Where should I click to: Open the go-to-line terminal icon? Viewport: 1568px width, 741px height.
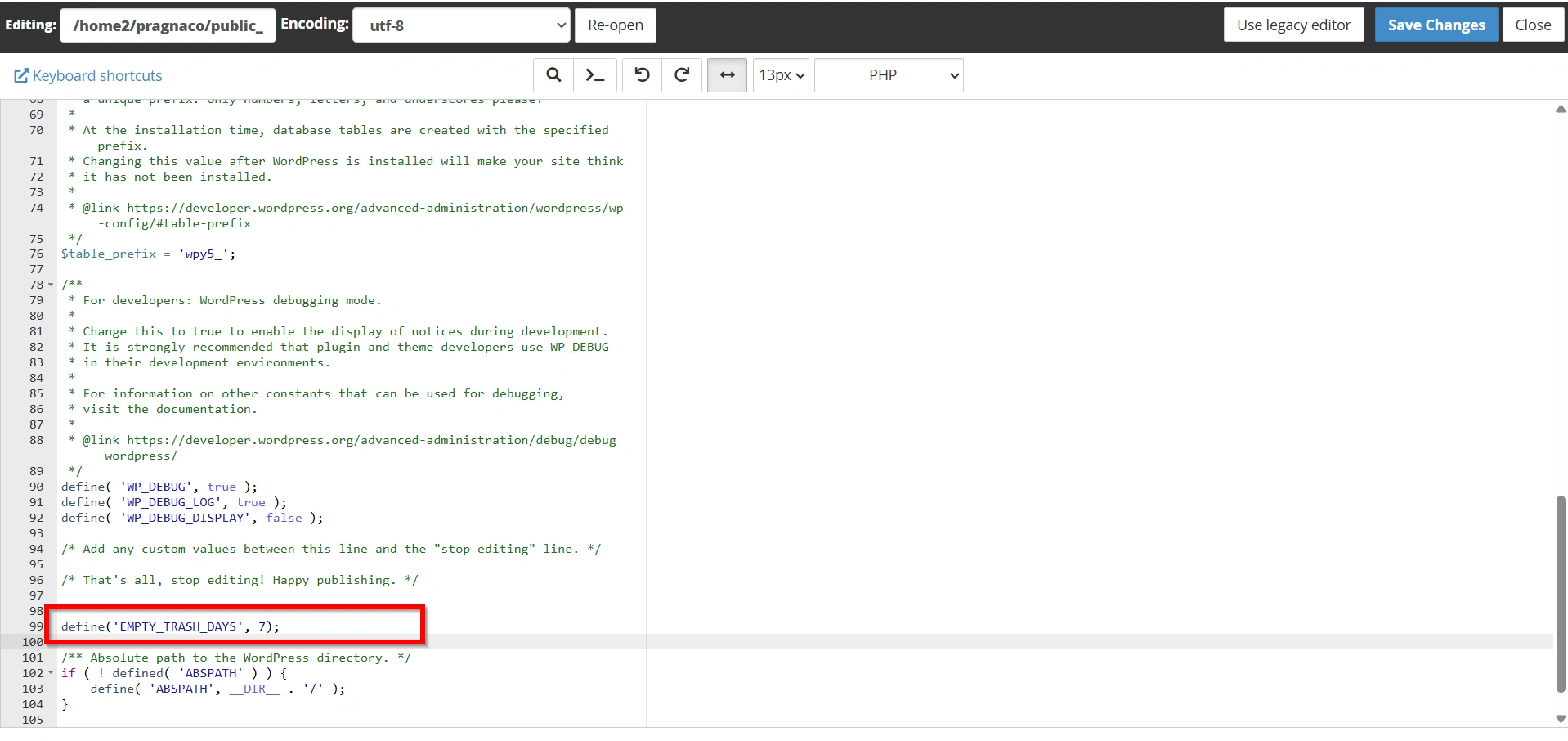click(x=595, y=75)
